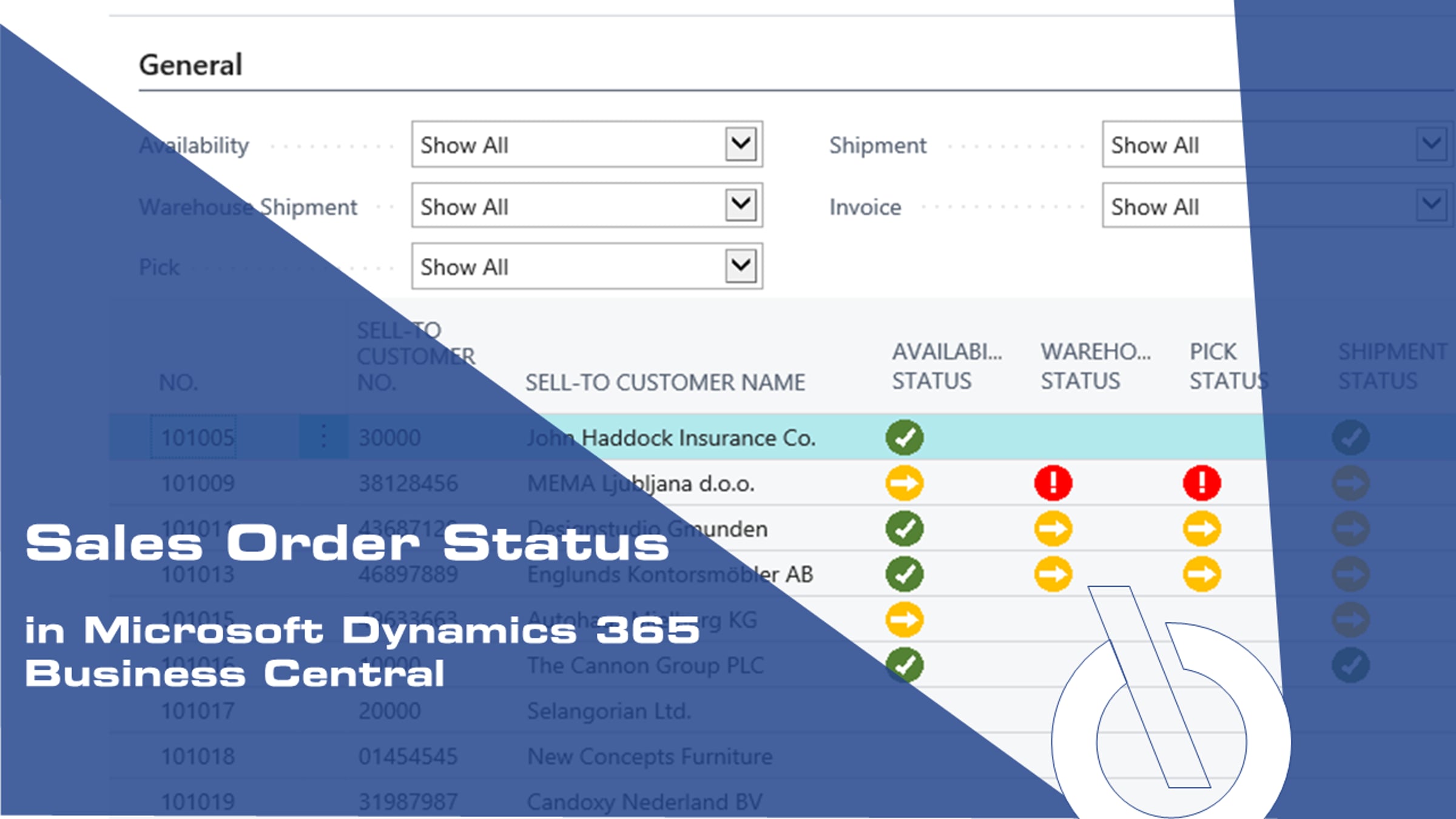
Task: Click the shipment status checkmark in row 101005
Action: (x=1350, y=437)
